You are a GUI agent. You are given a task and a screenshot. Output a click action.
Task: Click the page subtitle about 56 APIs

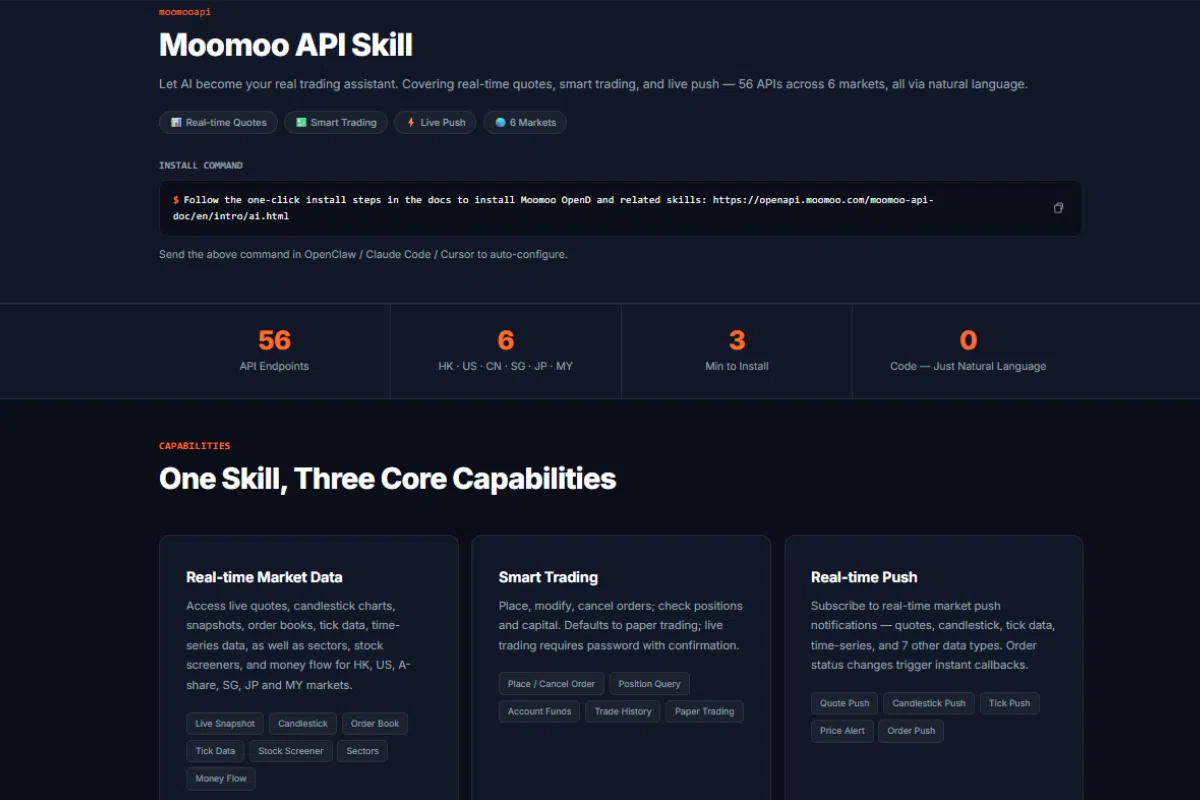click(593, 84)
